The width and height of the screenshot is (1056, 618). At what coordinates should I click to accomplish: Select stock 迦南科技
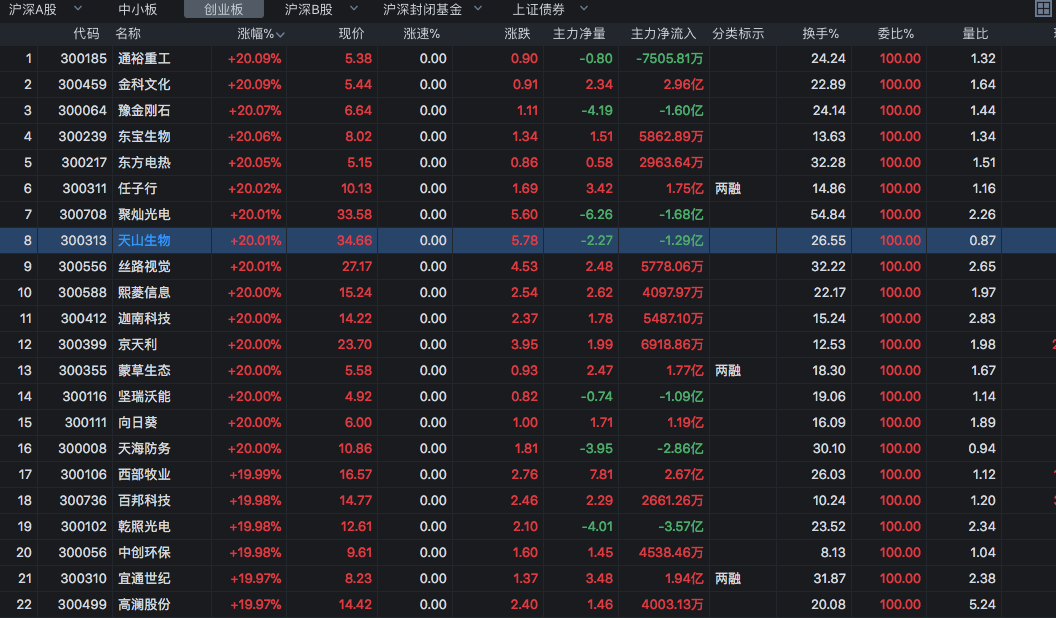click(144, 318)
